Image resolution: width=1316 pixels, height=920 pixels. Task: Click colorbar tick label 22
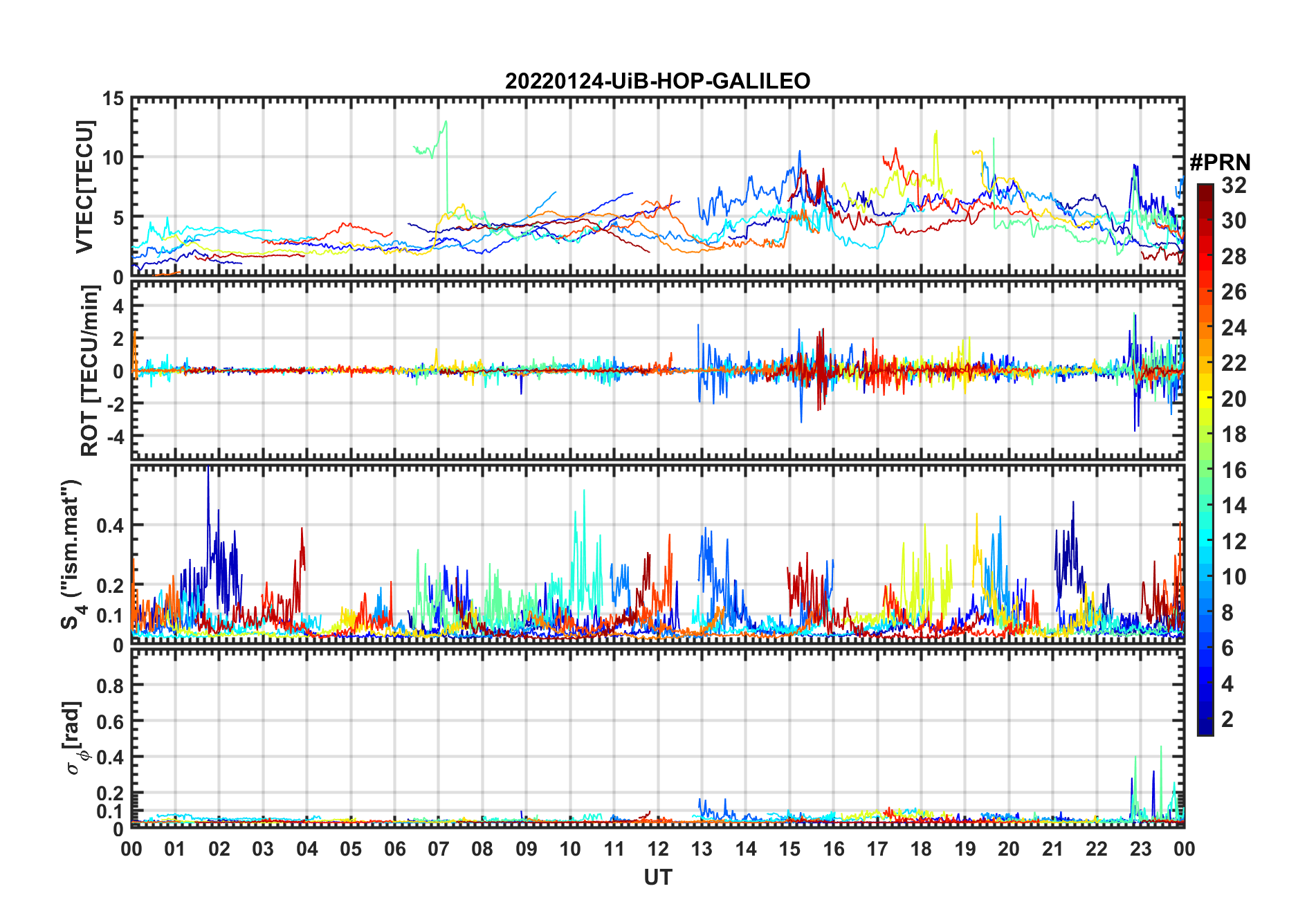tap(1234, 363)
